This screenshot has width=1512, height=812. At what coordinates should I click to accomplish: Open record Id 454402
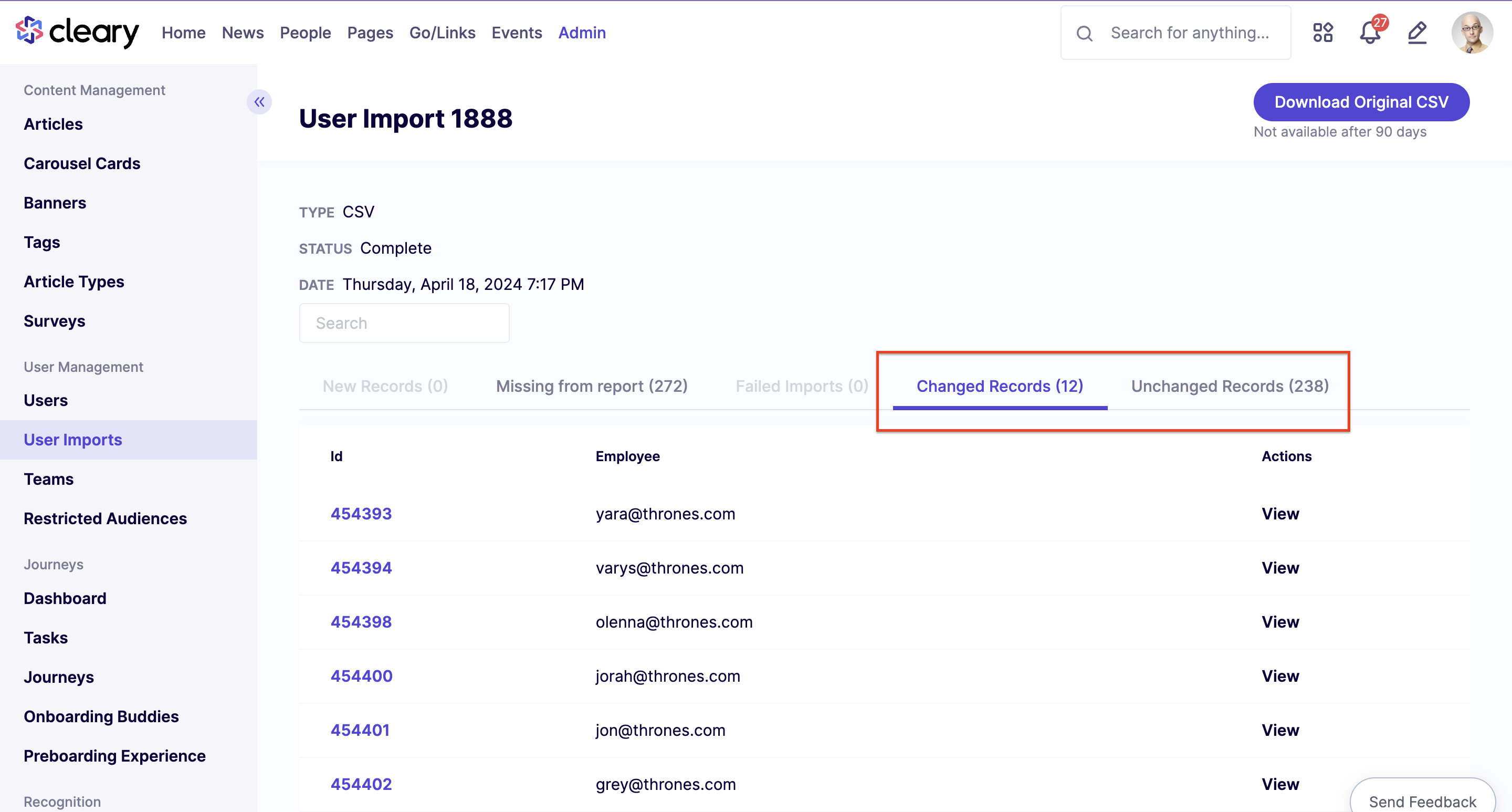tap(361, 784)
